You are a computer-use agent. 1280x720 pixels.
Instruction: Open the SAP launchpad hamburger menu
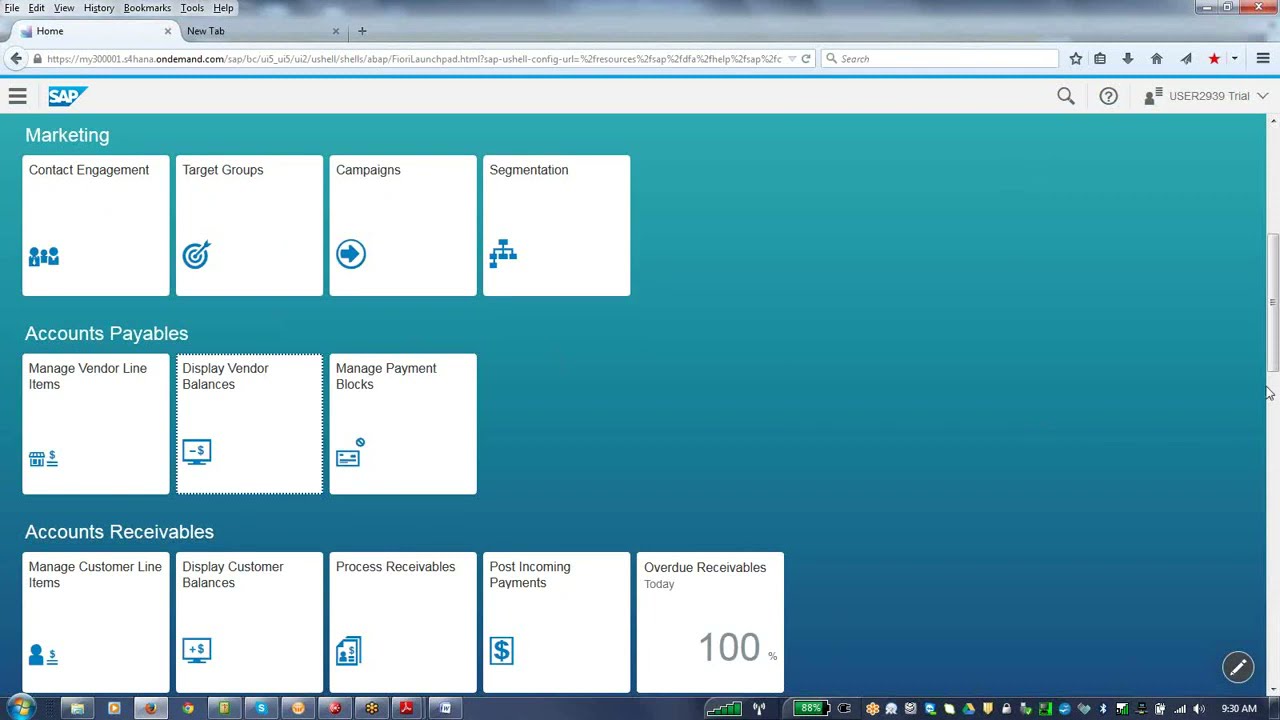(x=17, y=96)
